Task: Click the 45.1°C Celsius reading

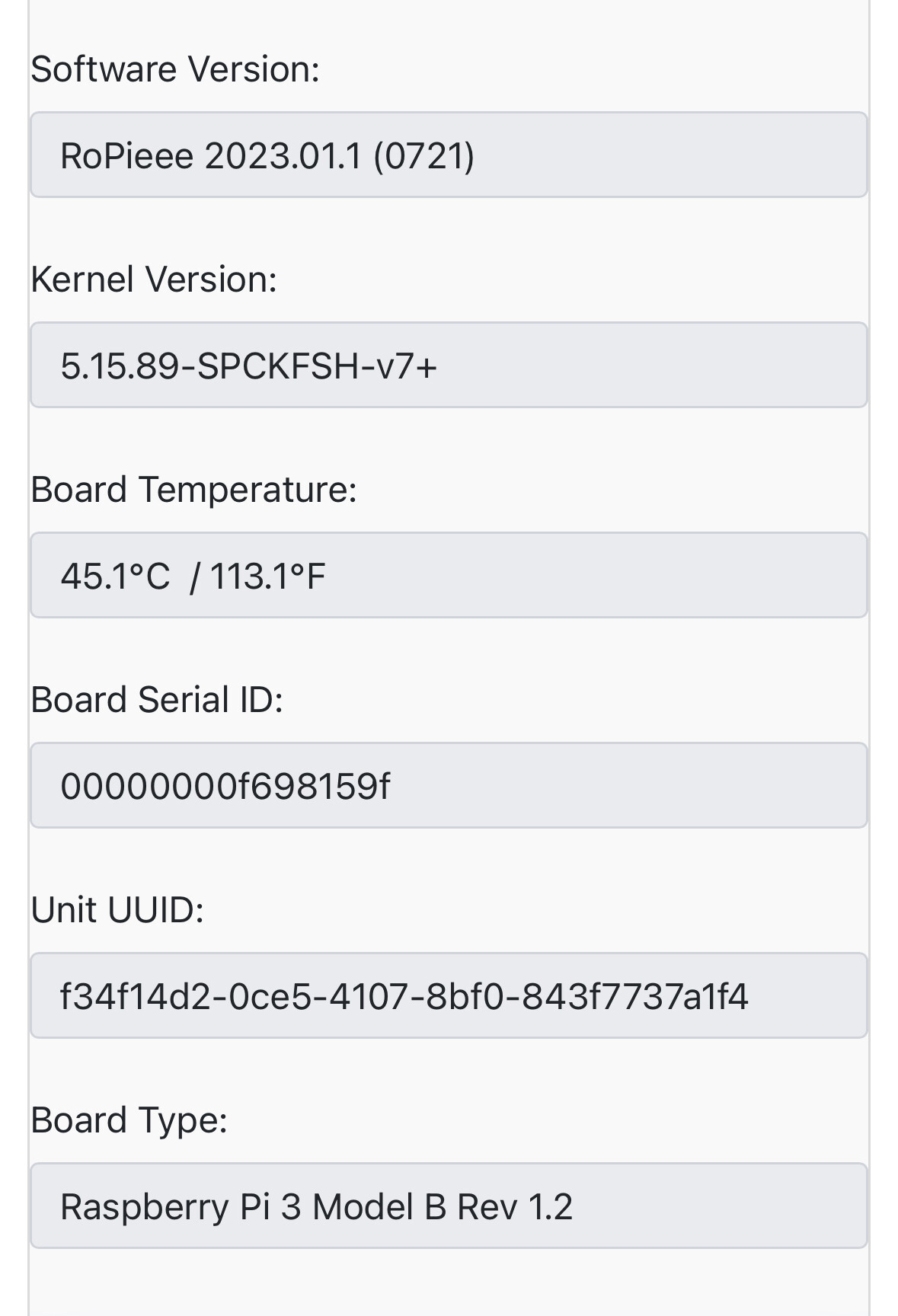Action: coord(115,577)
